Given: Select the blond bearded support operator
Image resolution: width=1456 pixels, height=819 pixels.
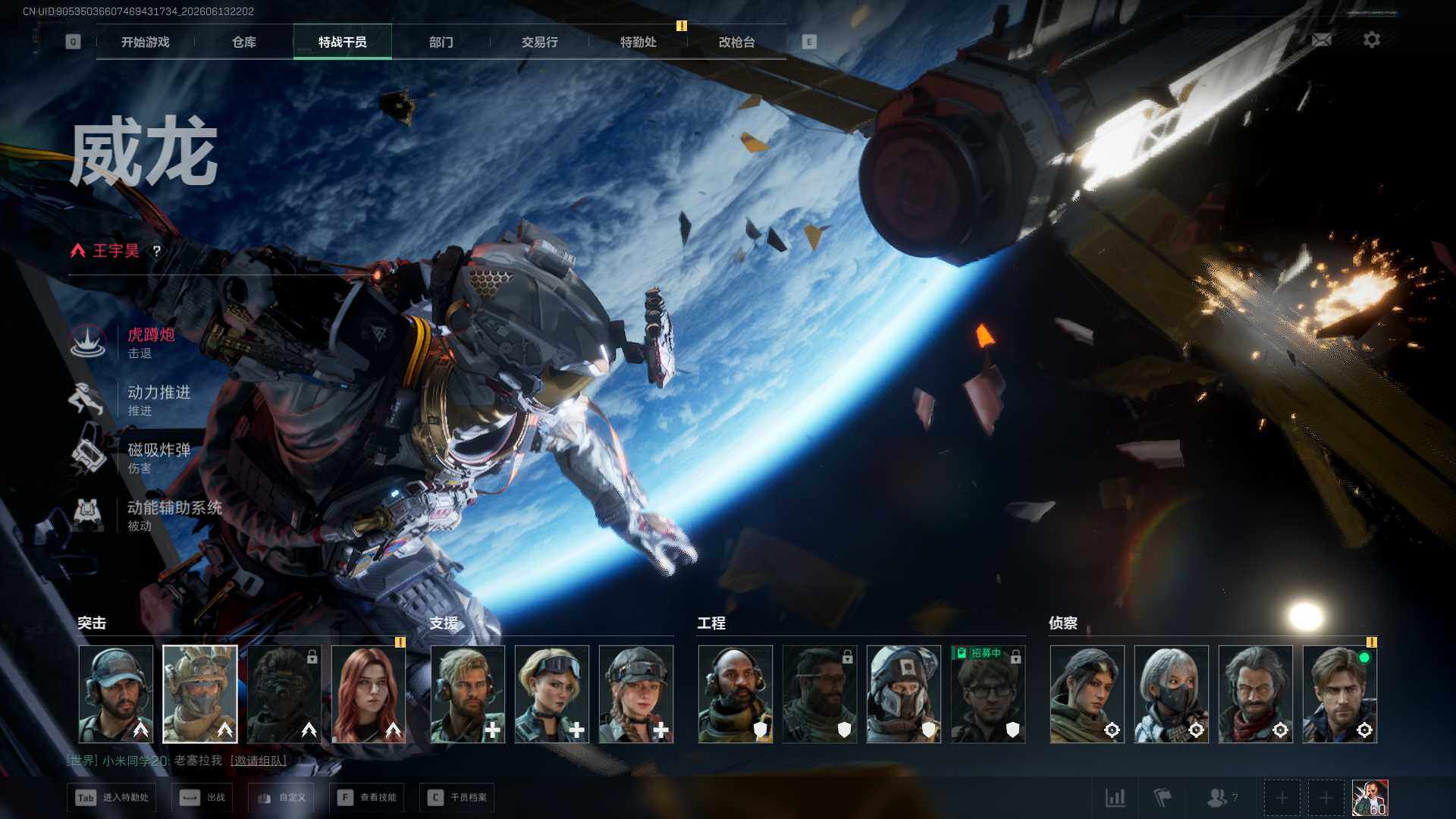Looking at the screenshot, I should point(468,694).
